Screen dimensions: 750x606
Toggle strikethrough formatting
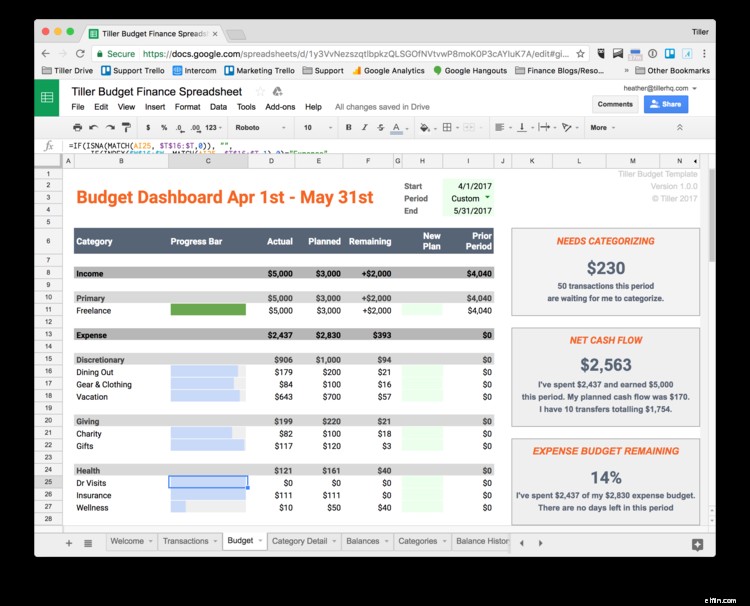[380, 127]
